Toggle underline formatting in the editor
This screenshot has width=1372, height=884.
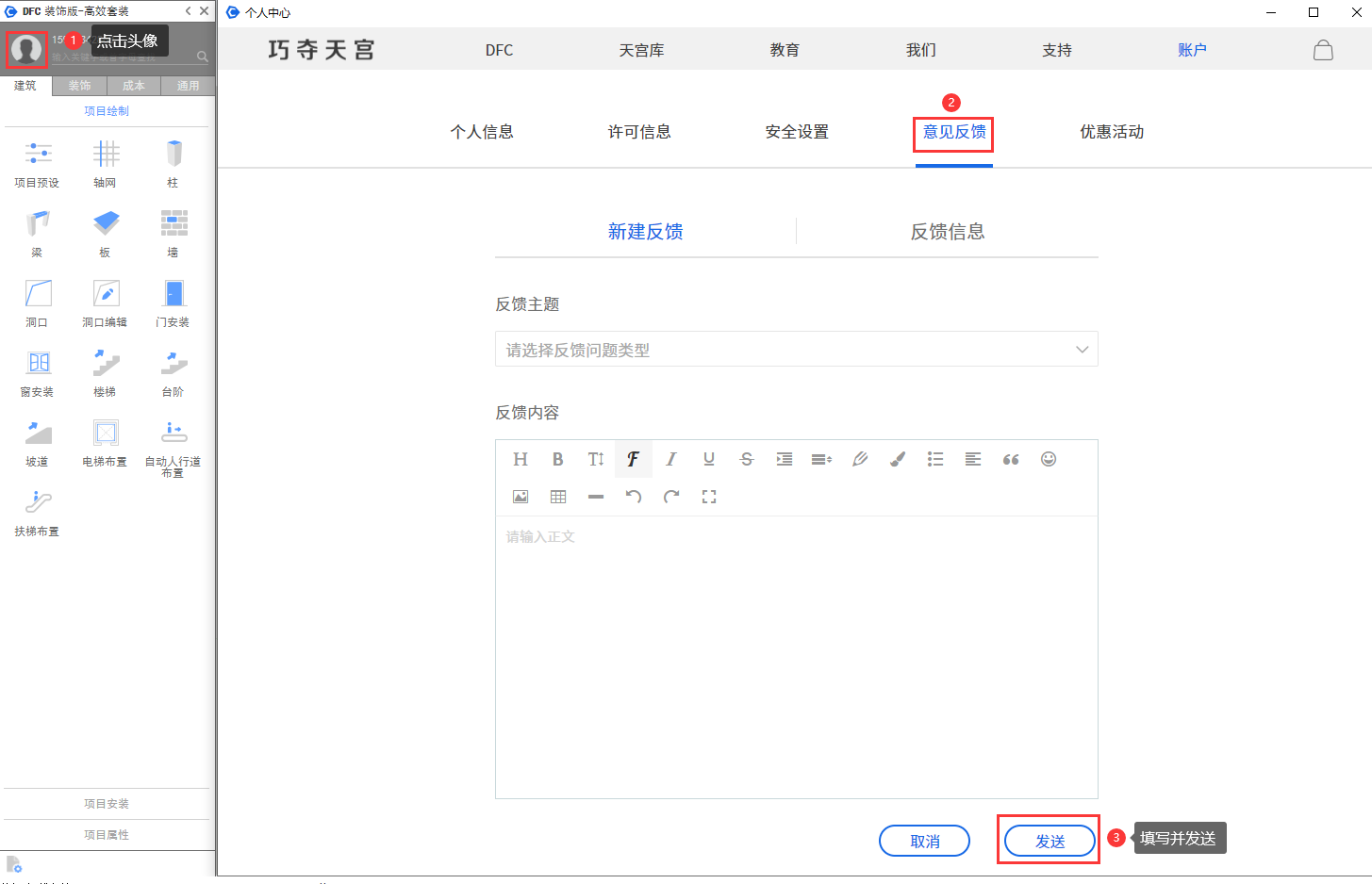(x=709, y=459)
